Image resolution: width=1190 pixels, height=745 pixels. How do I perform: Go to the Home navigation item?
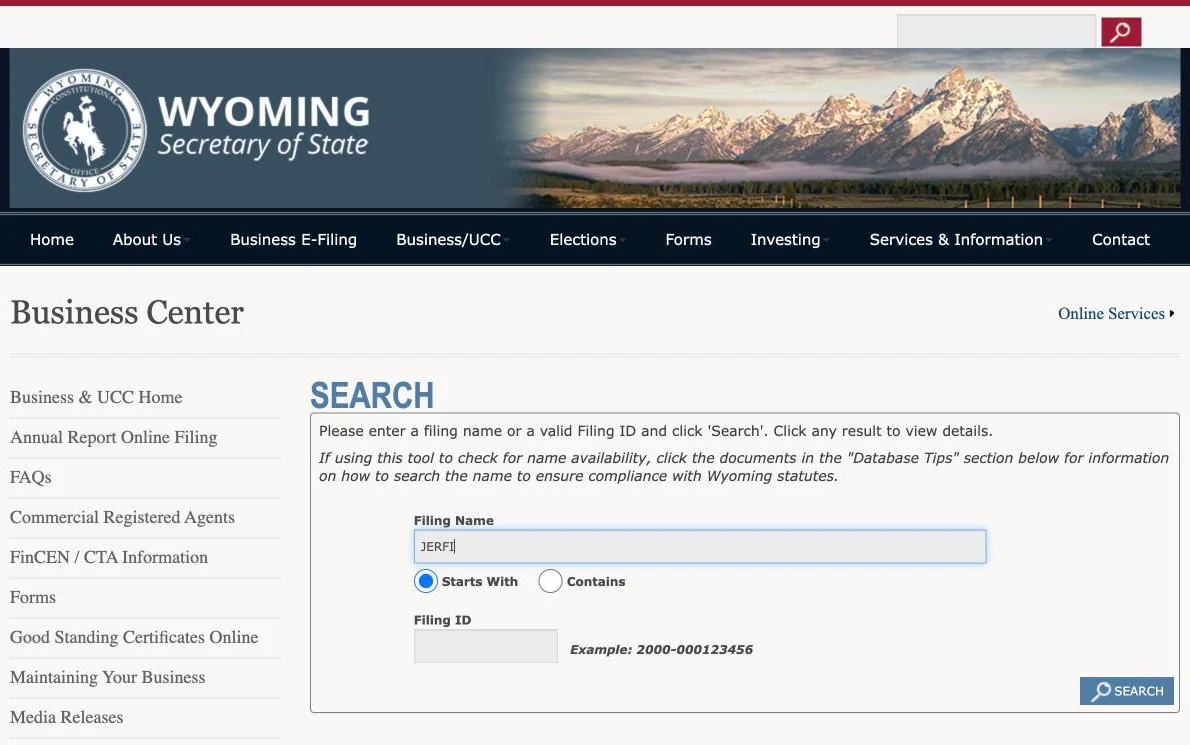(x=52, y=240)
